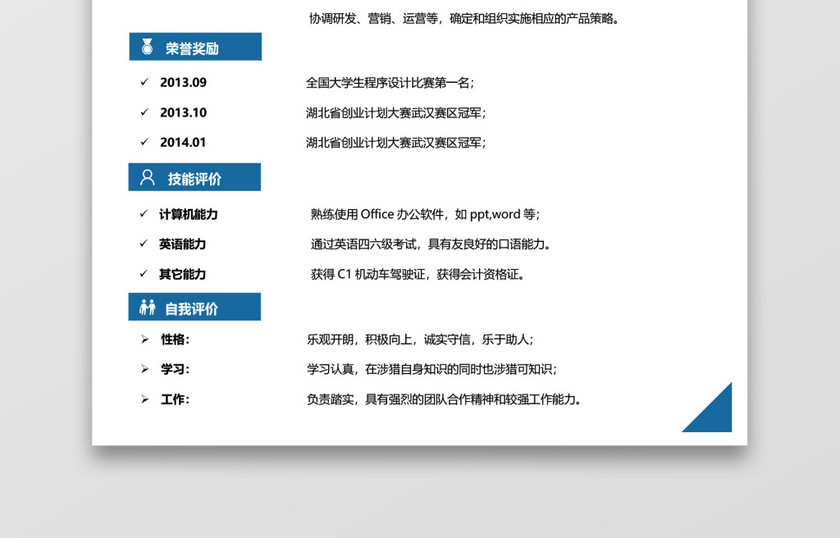Click the date 2014.01
The height and width of the screenshot is (538, 840).
coord(183,143)
